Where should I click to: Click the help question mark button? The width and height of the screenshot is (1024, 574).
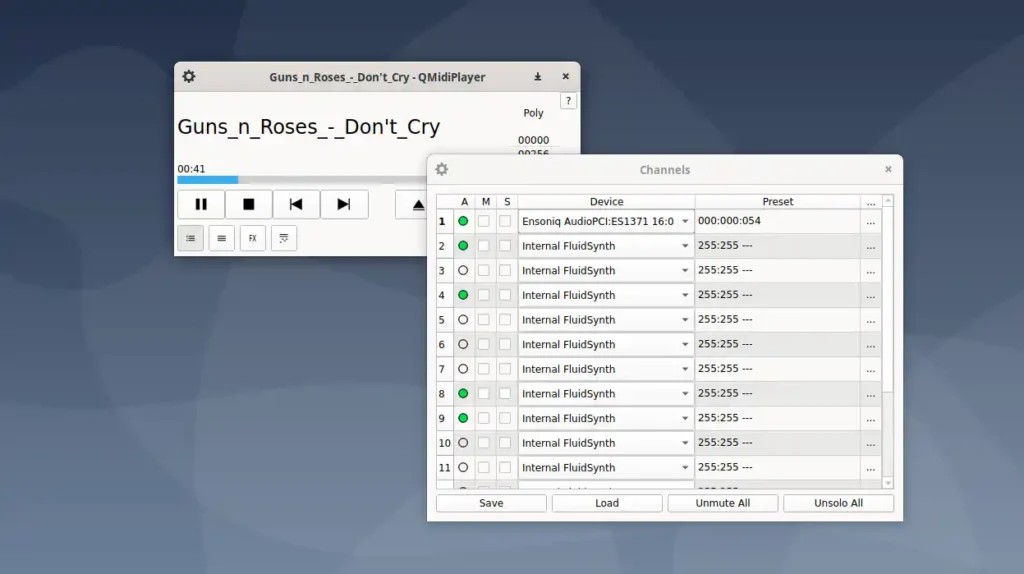568,101
